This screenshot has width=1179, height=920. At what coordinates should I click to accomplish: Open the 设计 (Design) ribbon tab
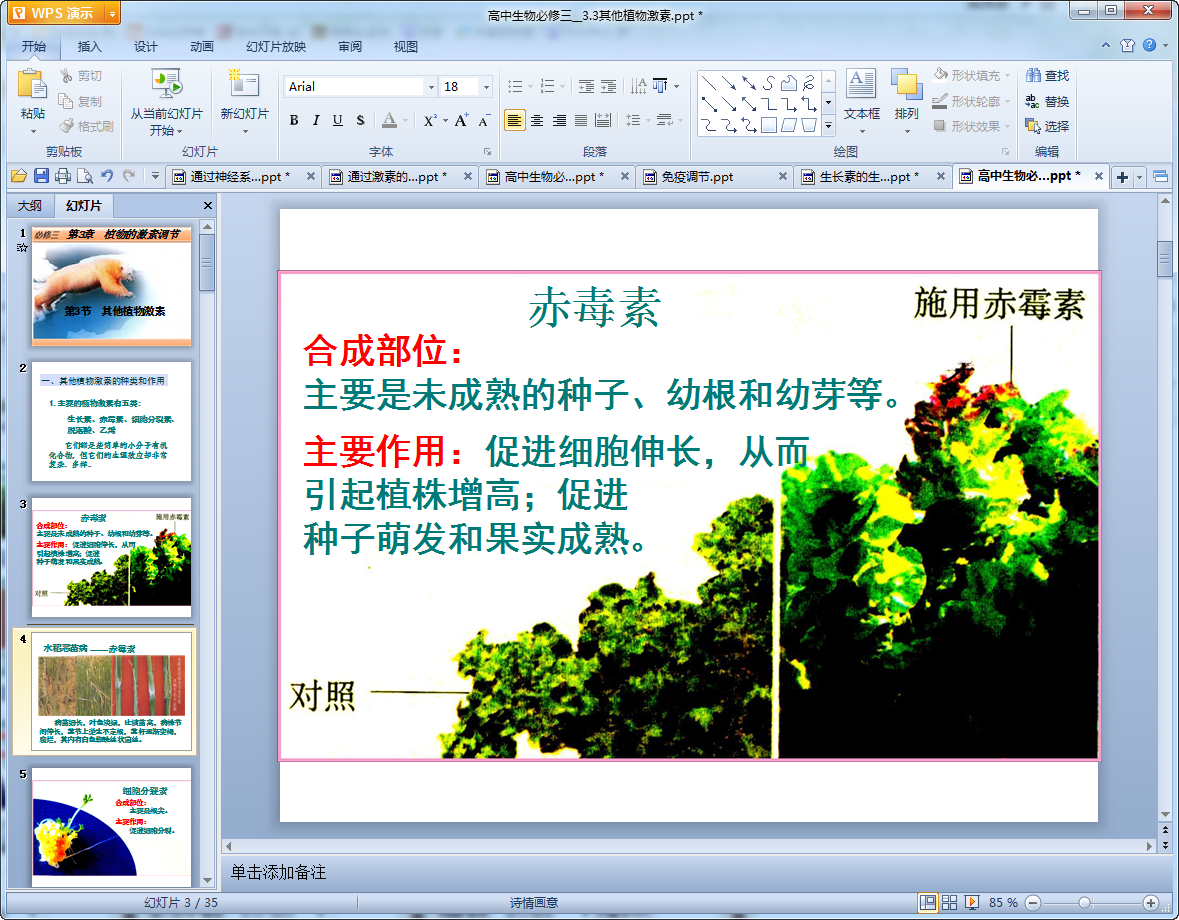tap(146, 47)
